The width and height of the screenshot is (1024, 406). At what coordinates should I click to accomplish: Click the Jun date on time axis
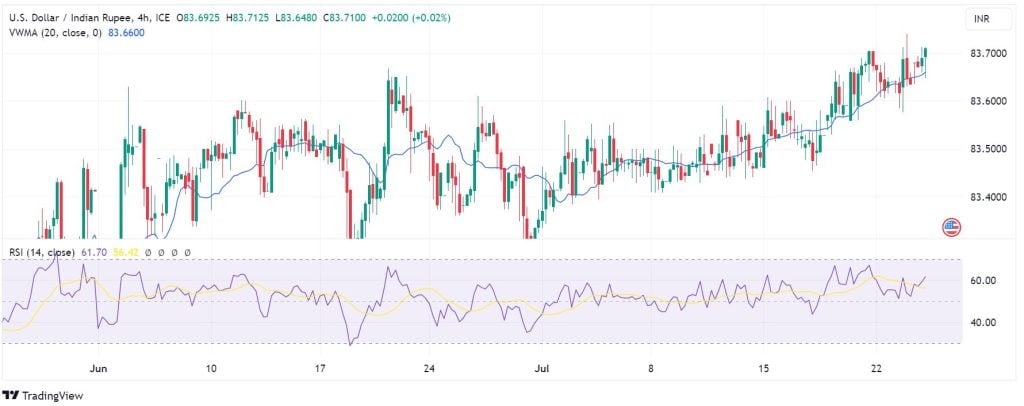tap(98, 368)
